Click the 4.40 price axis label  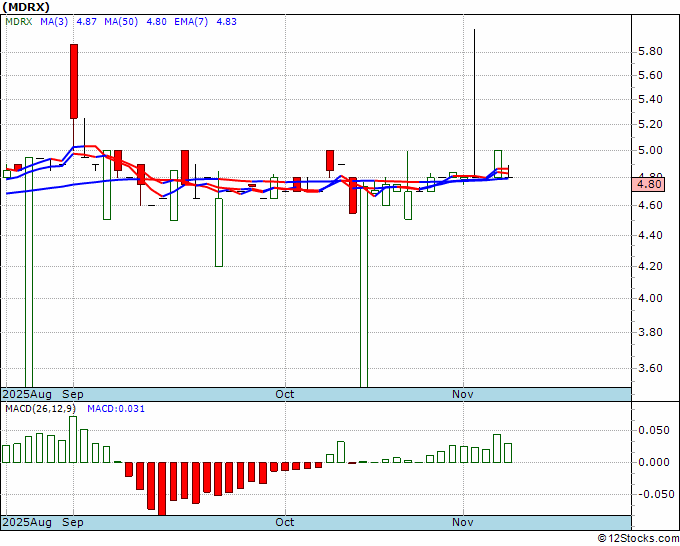pyautogui.click(x=651, y=235)
